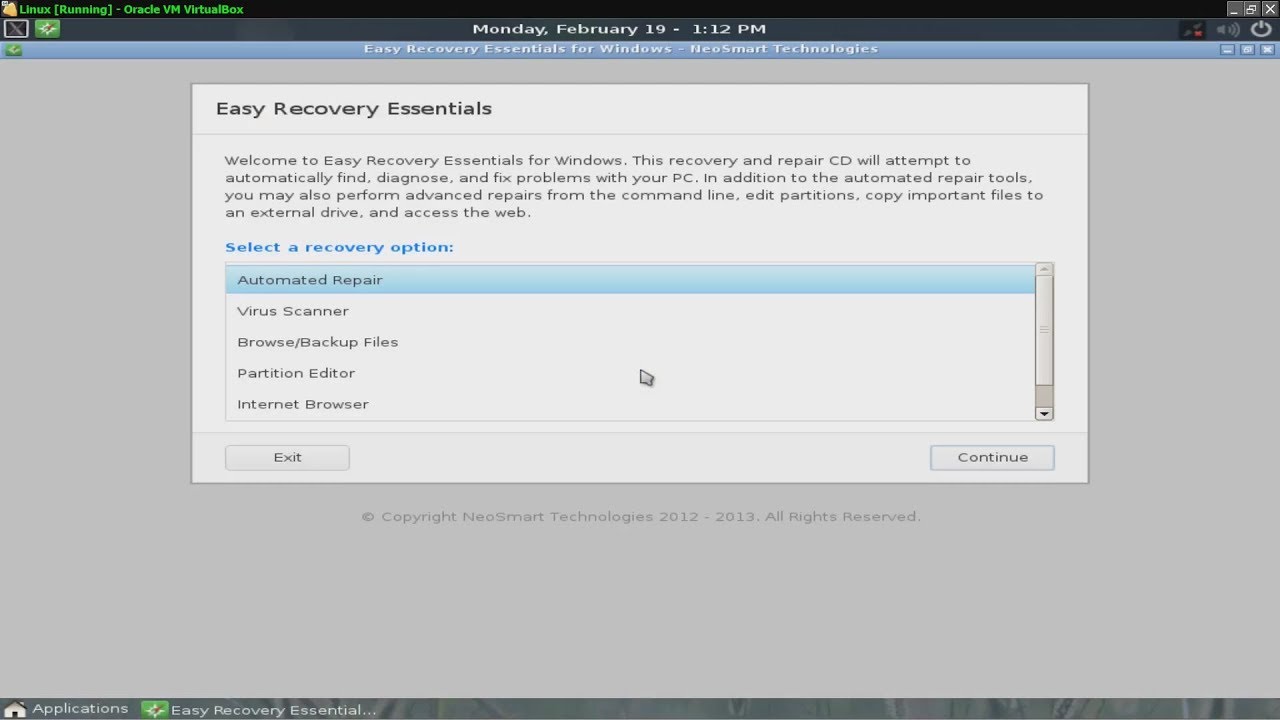Viewport: 1280px width, 720px height.
Task: Click the volume speaker tray icon
Action: tap(1227, 29)
